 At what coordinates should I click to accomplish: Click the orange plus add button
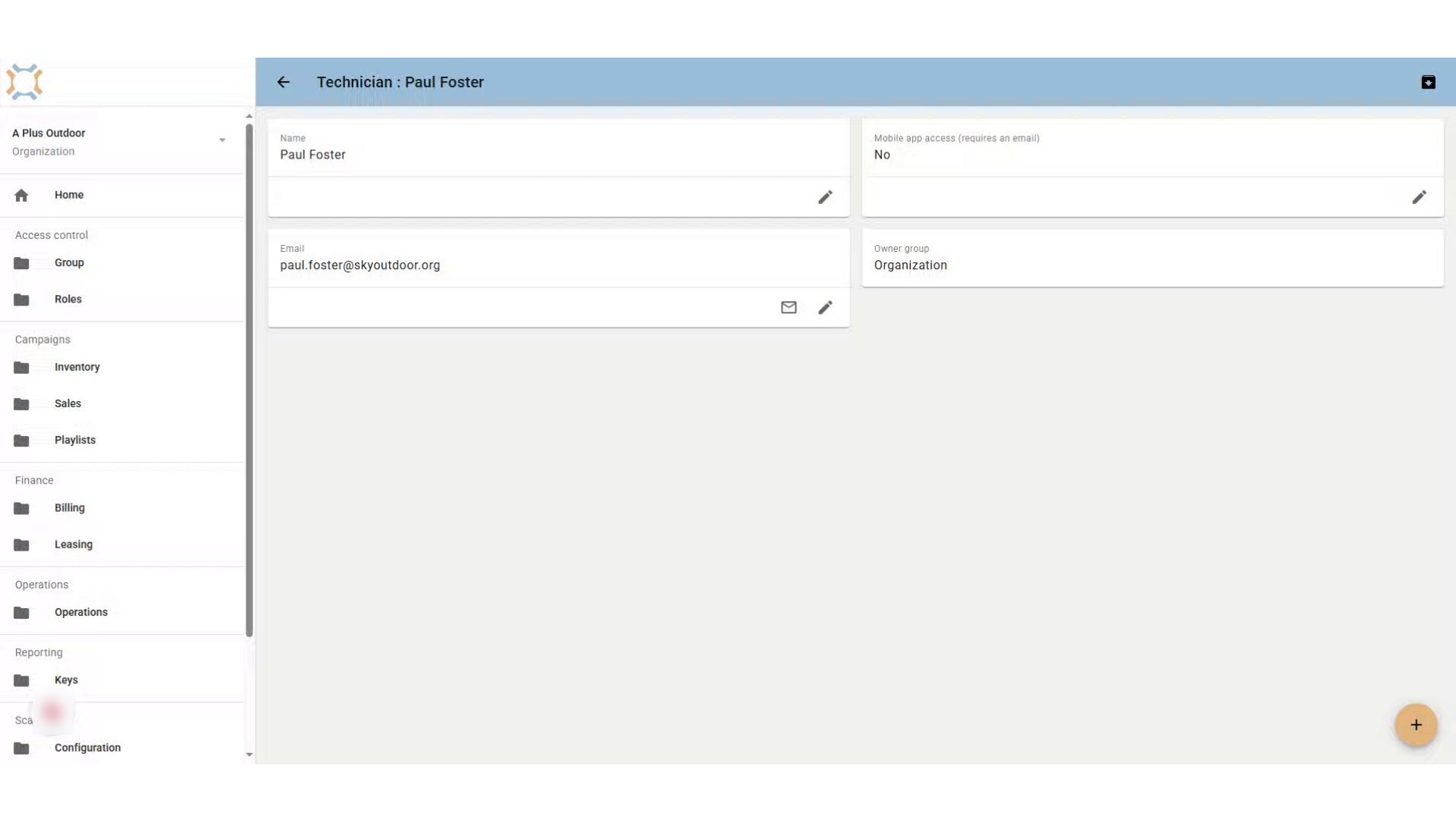1416,725
